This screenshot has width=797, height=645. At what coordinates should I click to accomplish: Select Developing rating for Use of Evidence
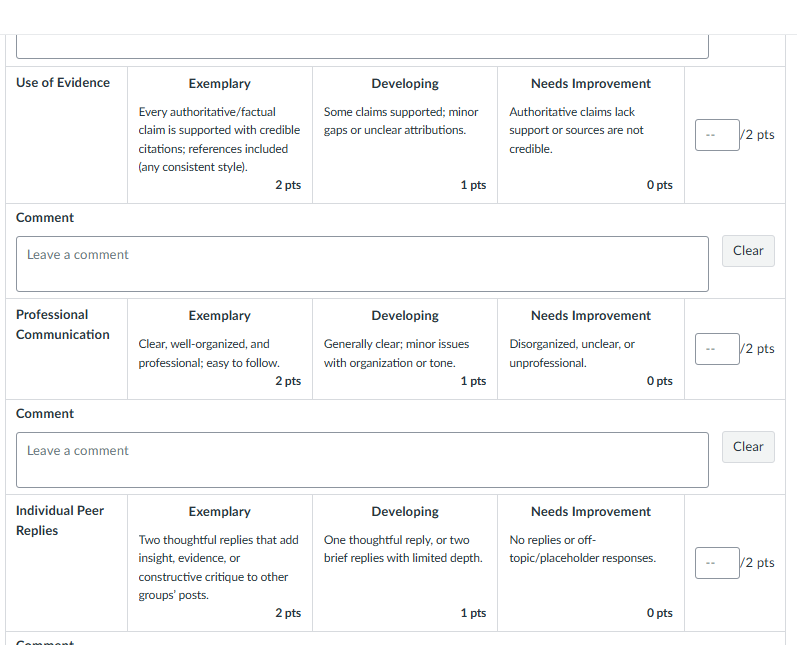(x=405, y=135)
